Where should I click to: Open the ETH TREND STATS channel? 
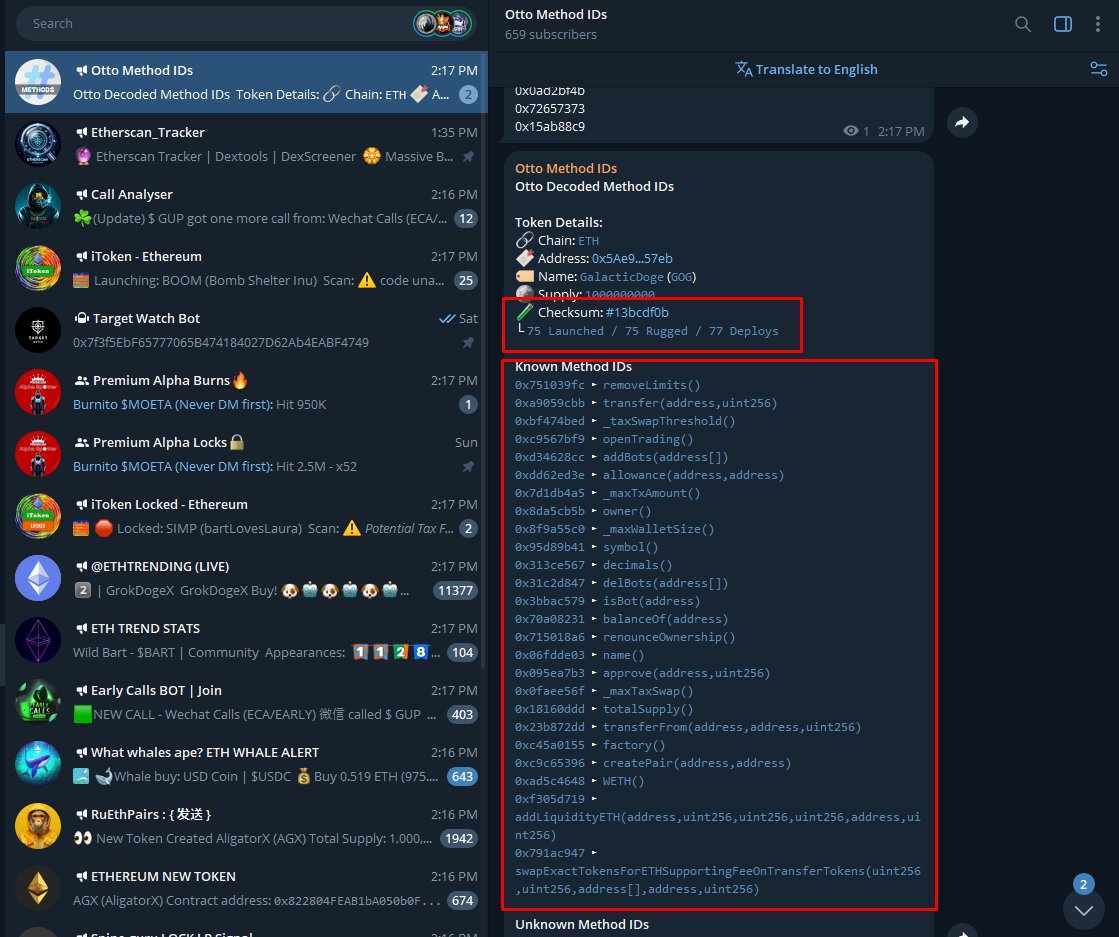pos(246,641)
